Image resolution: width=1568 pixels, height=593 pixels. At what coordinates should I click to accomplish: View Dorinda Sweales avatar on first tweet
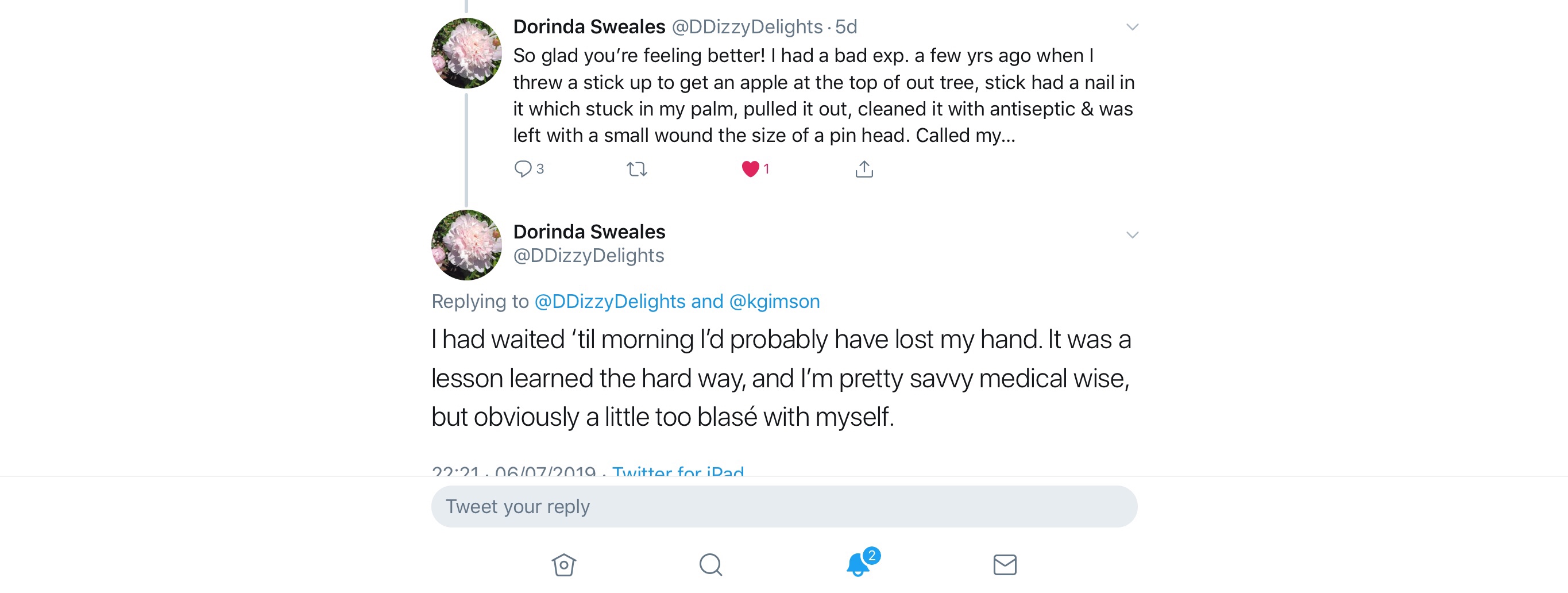pyautogui.click(x=466, y=53)
